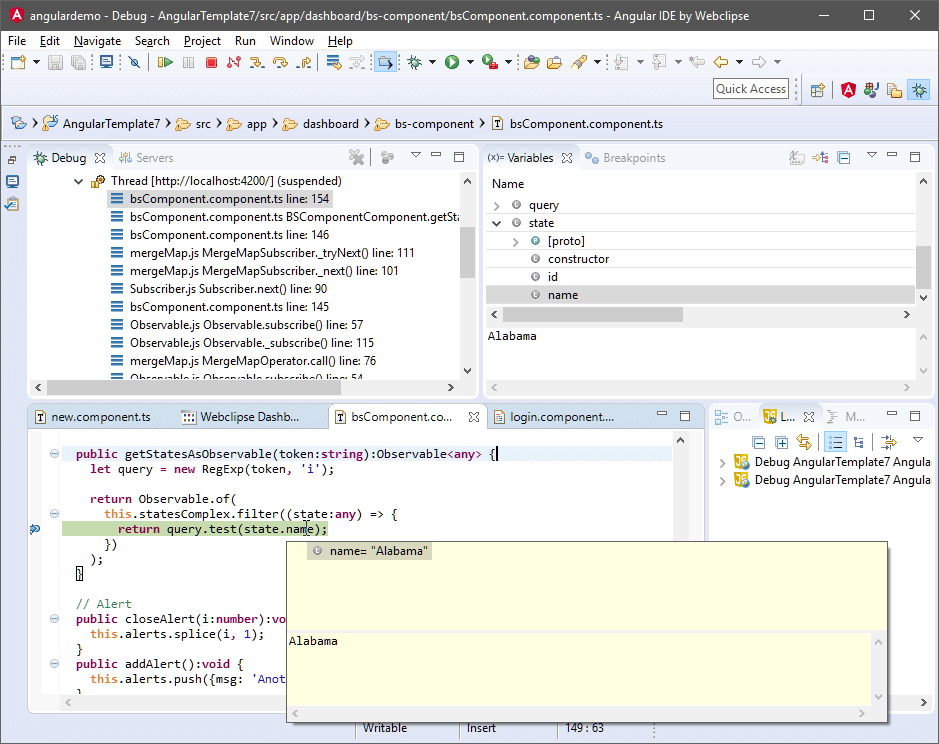939x744 pixels.
Task: Click the Open Type folder icon
Action: 531,62
